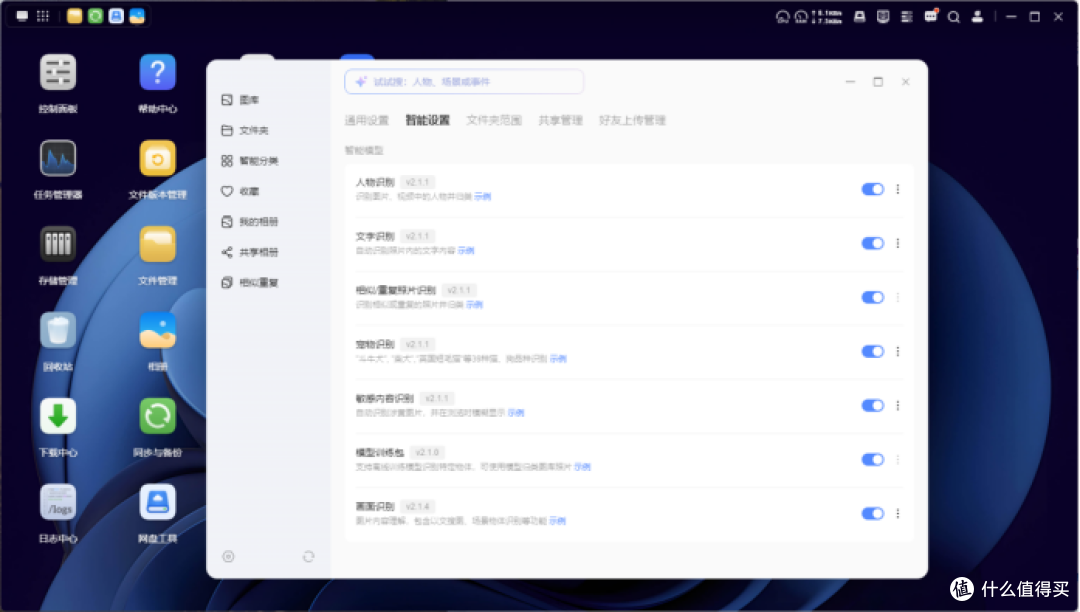Open more options for 模型训练包
The width and height of the screenshot is (1080, 612).
(x=898, y=459)
